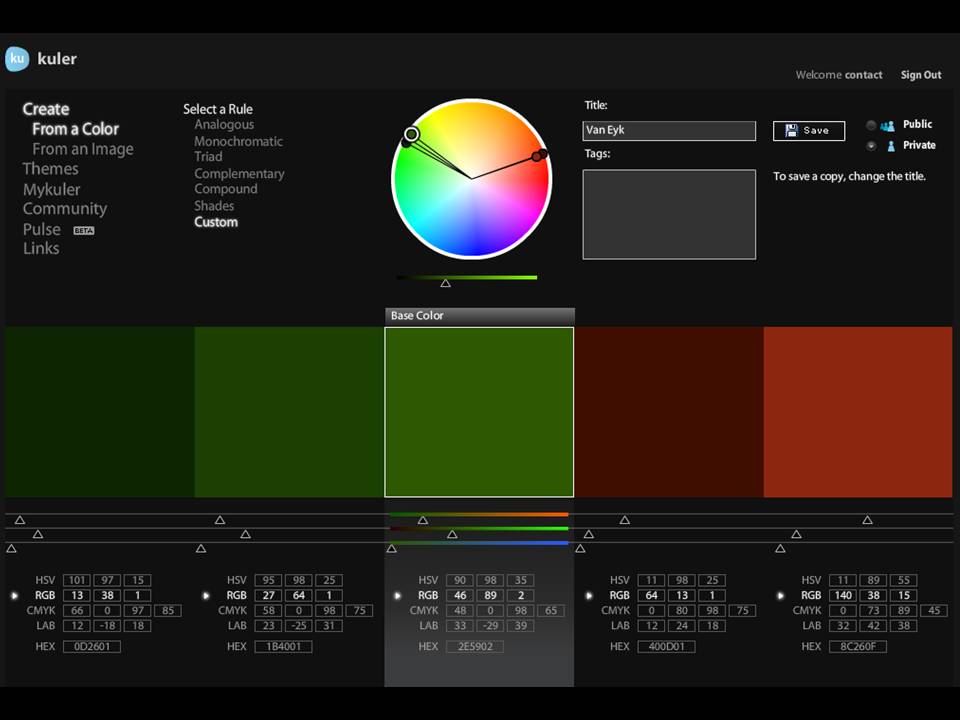Click the Title field containing Van Eyk

click(669, 130)
